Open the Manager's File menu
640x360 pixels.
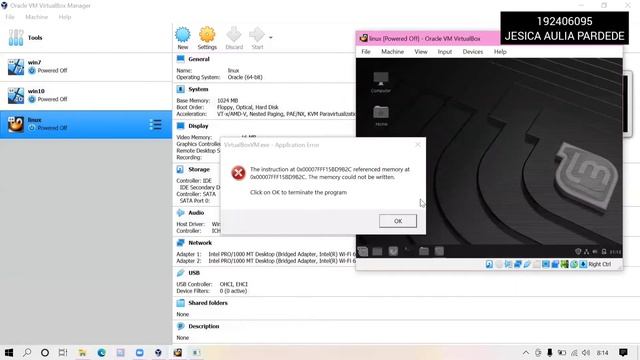click(10, 17)
